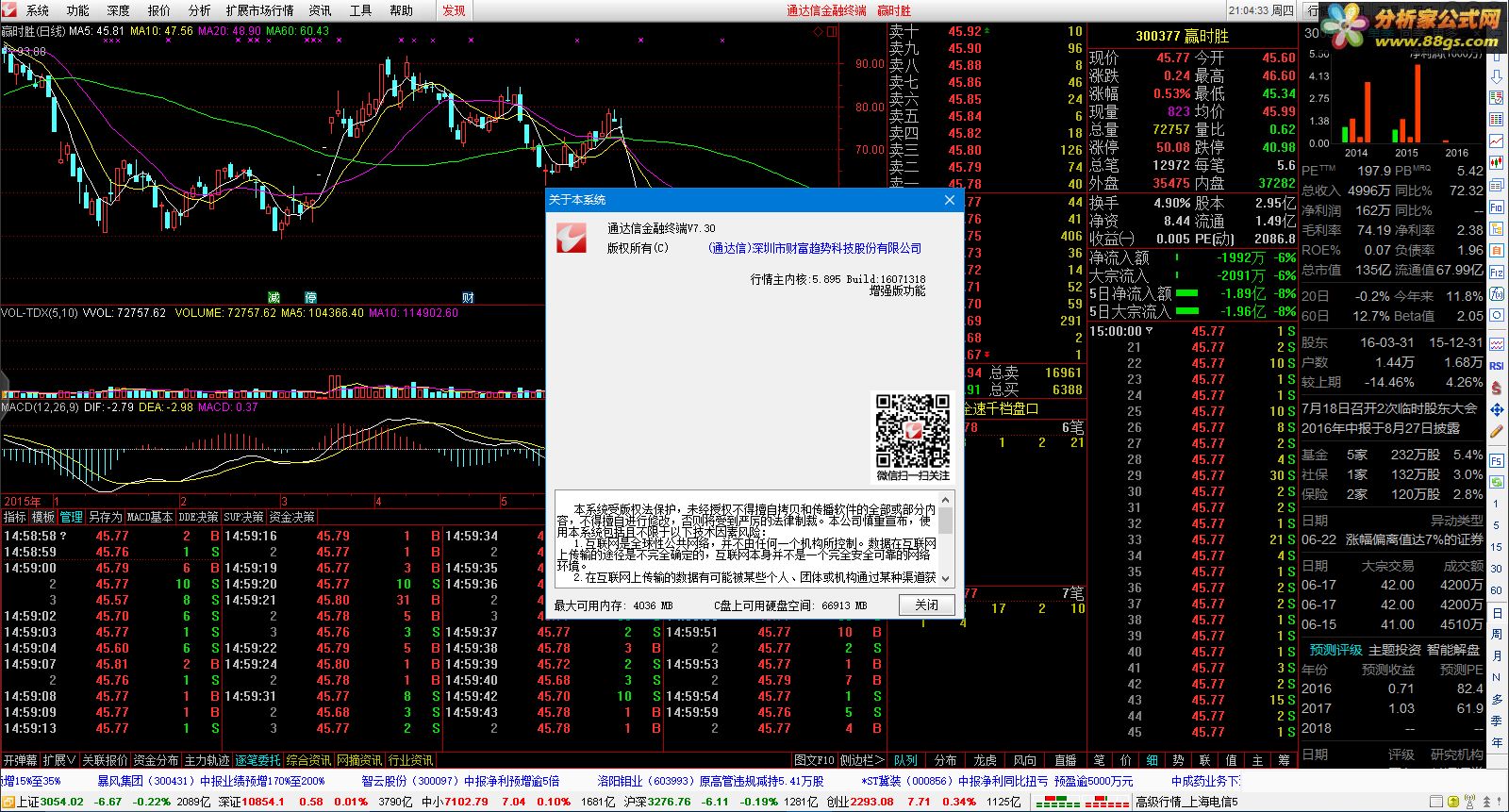Click the red app logo in the dialog
The image size is (1509, 812).
click(x=571, y=238)
